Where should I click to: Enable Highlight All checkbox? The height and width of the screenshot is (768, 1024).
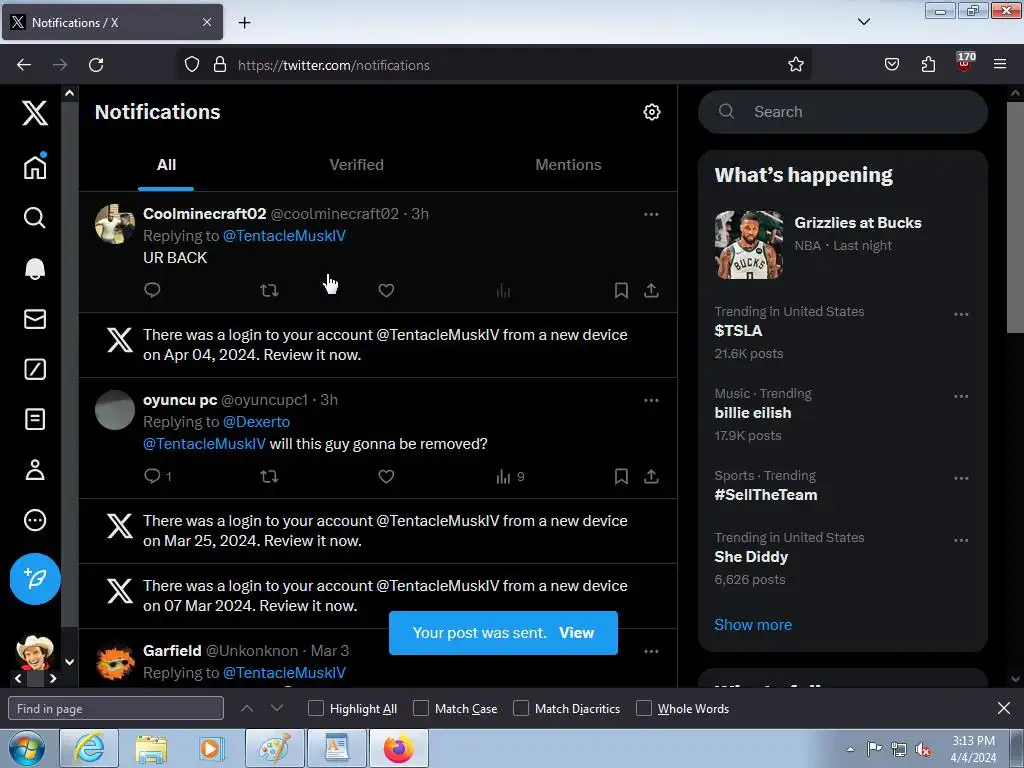pyautogui.click(x=315, y=709)
